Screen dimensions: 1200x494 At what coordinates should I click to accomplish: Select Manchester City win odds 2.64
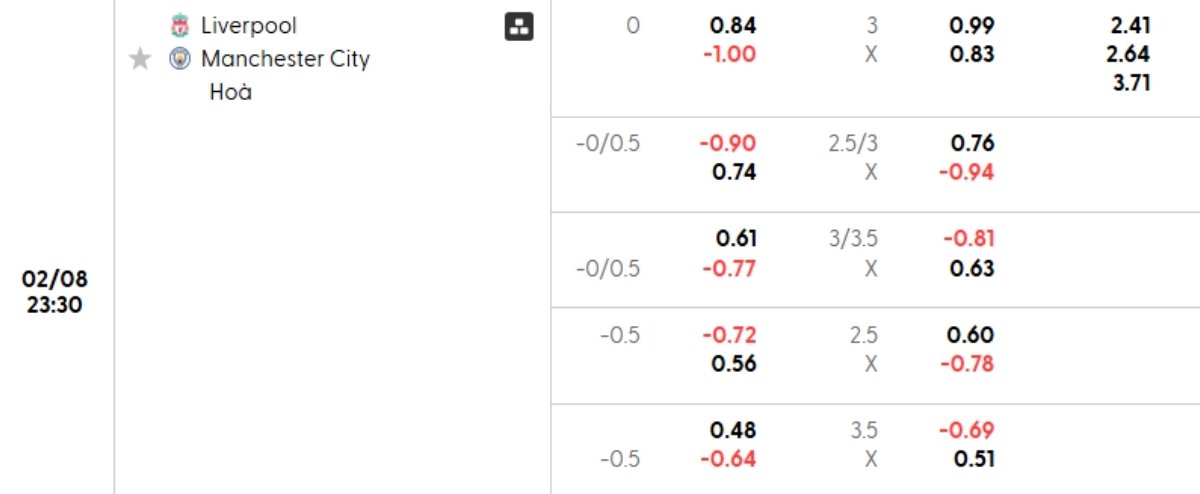tap(1128, 54)
